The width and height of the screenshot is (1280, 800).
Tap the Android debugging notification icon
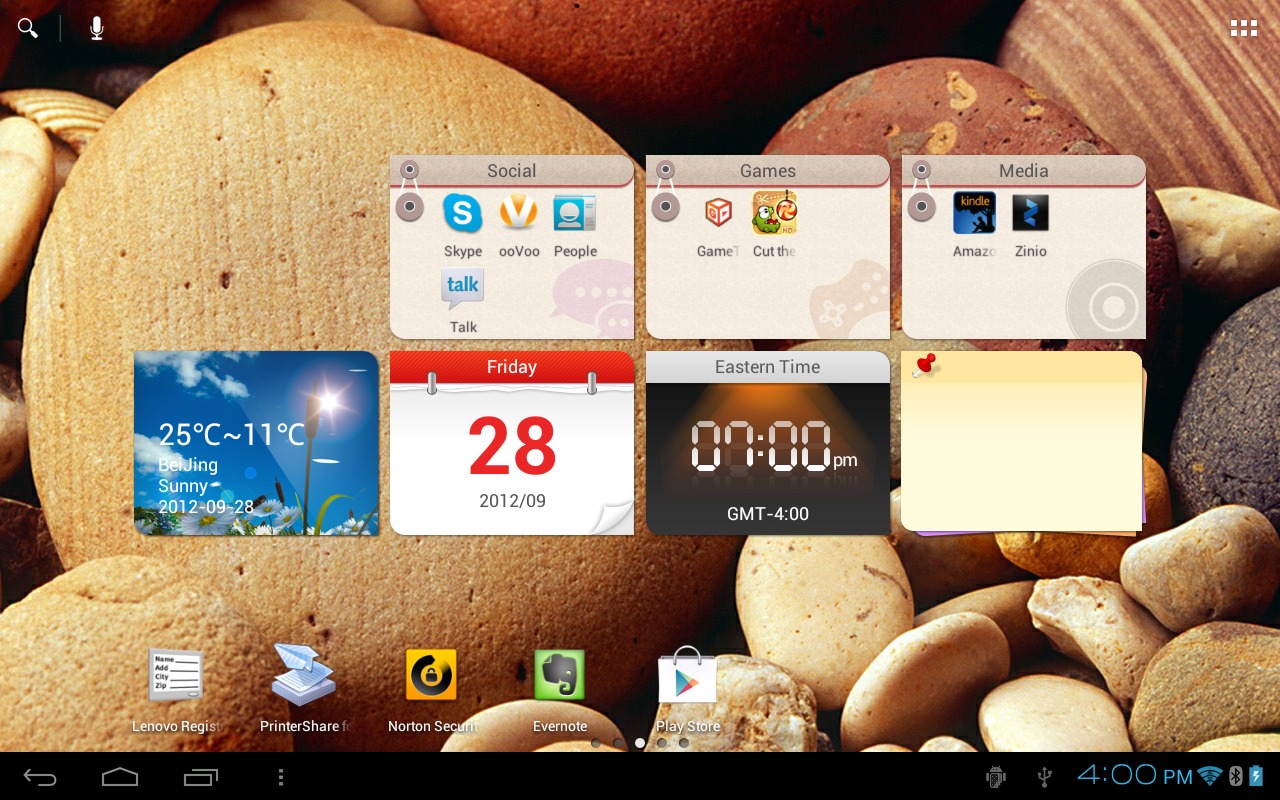(x=996, y=776)
